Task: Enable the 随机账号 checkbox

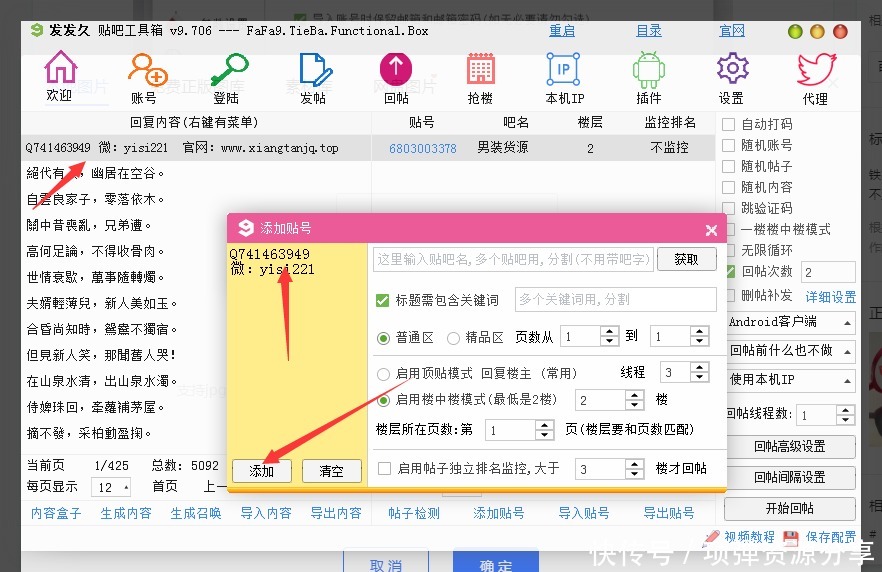Action: pos(728,146)
